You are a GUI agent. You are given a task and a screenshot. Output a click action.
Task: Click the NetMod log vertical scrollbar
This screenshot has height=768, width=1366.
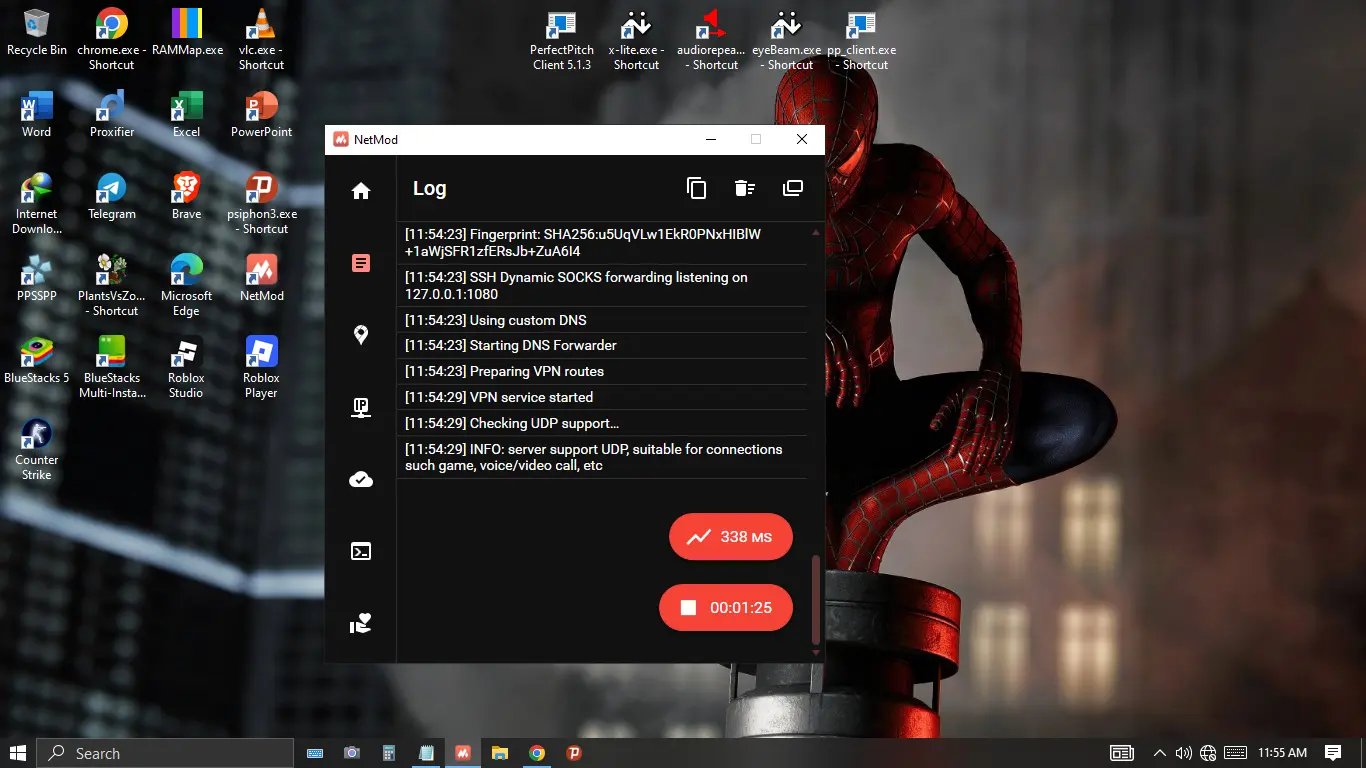[816, 600]
